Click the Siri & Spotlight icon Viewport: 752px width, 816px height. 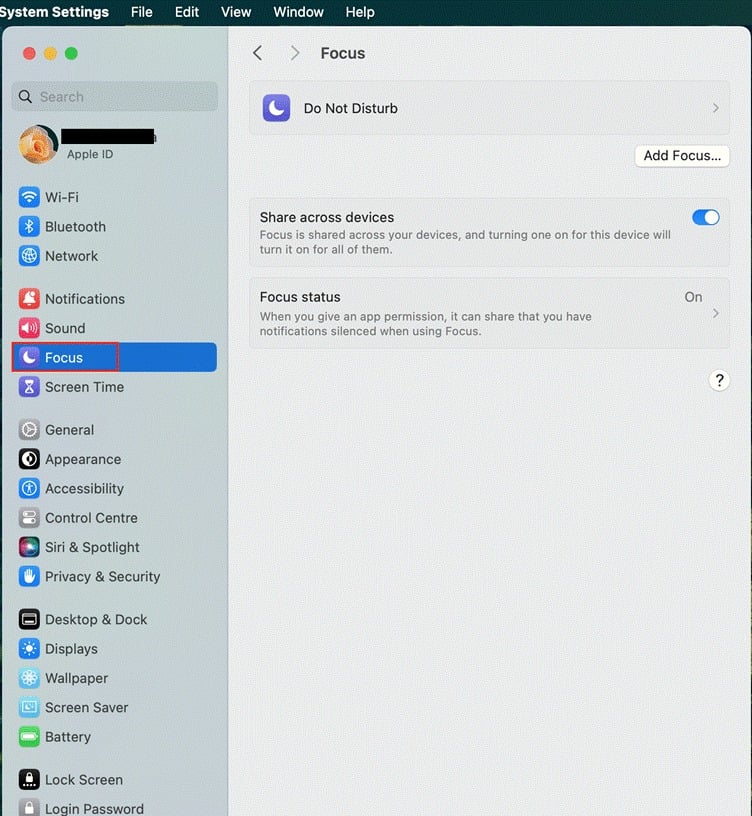[x=29, y=547]
